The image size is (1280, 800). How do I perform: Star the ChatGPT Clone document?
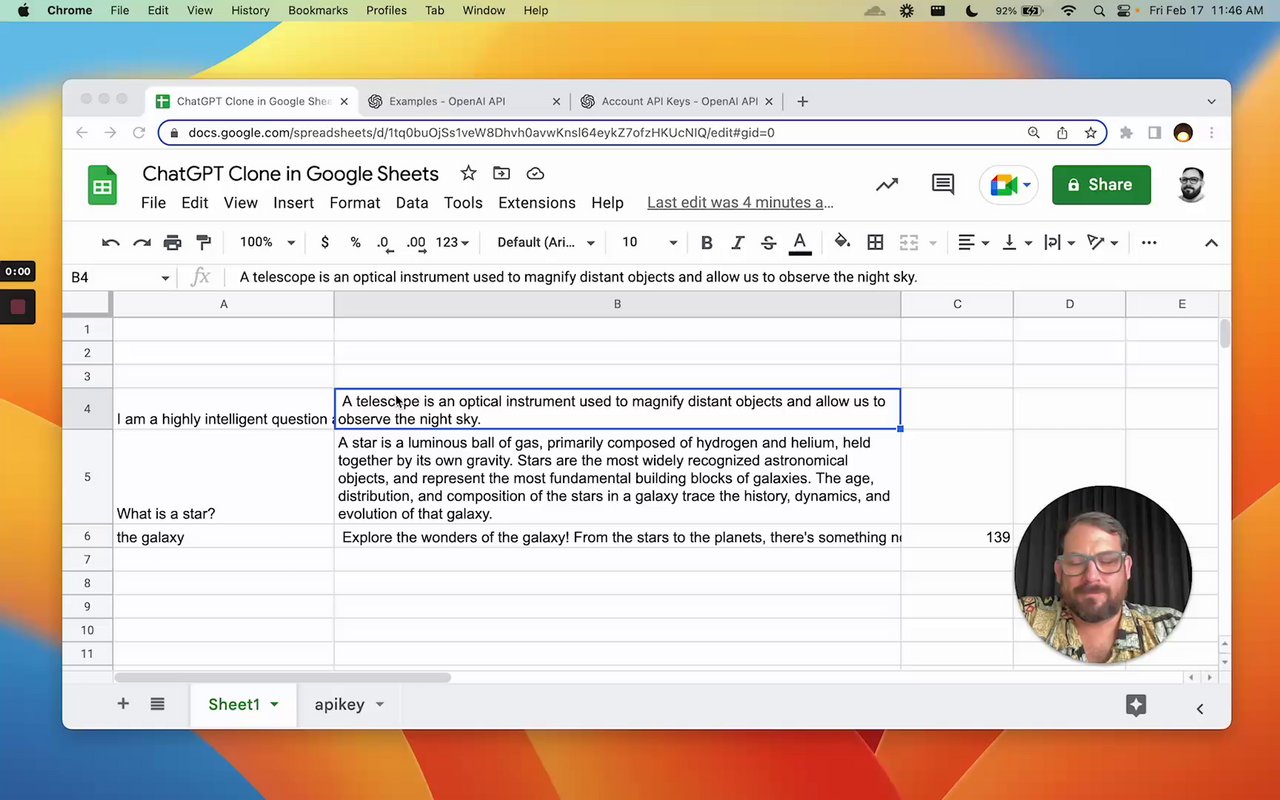[x=468, y=173]
